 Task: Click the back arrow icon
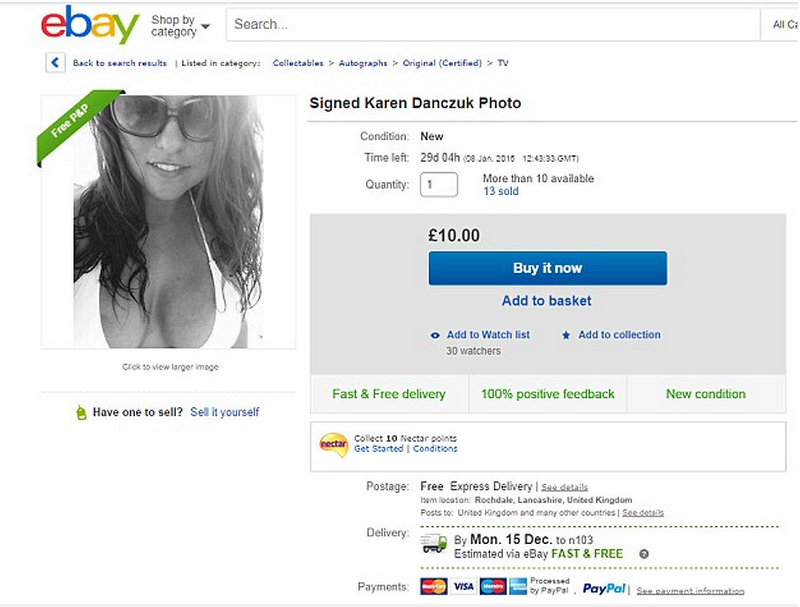click(x=55, y=63)
